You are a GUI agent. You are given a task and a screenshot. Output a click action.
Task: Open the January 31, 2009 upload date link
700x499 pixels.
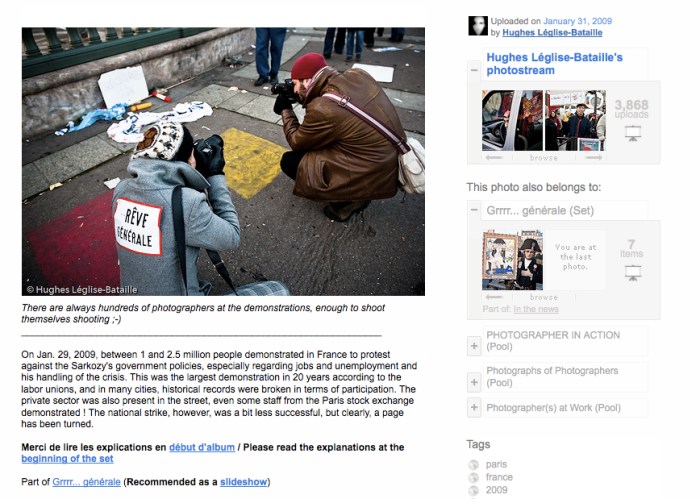click(x=577, y=21)
